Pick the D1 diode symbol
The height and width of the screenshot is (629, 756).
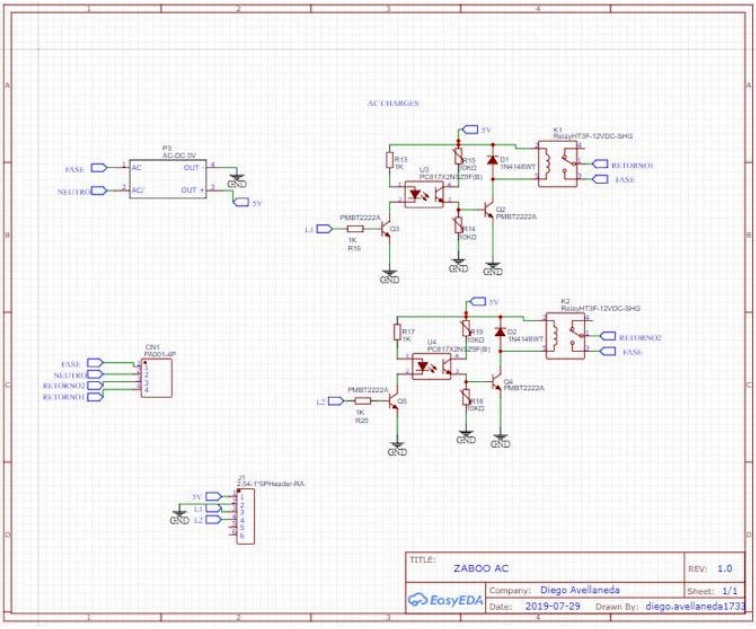(491, 160)
